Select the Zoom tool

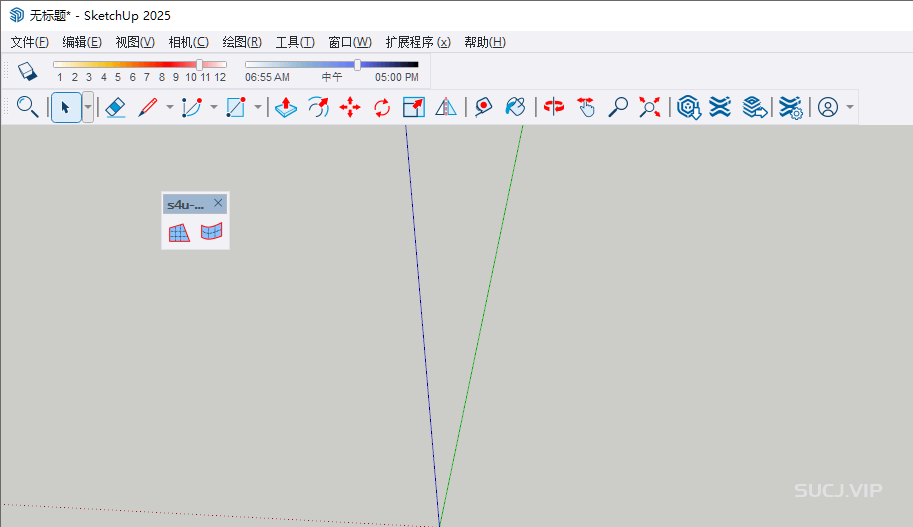[618, 107]
